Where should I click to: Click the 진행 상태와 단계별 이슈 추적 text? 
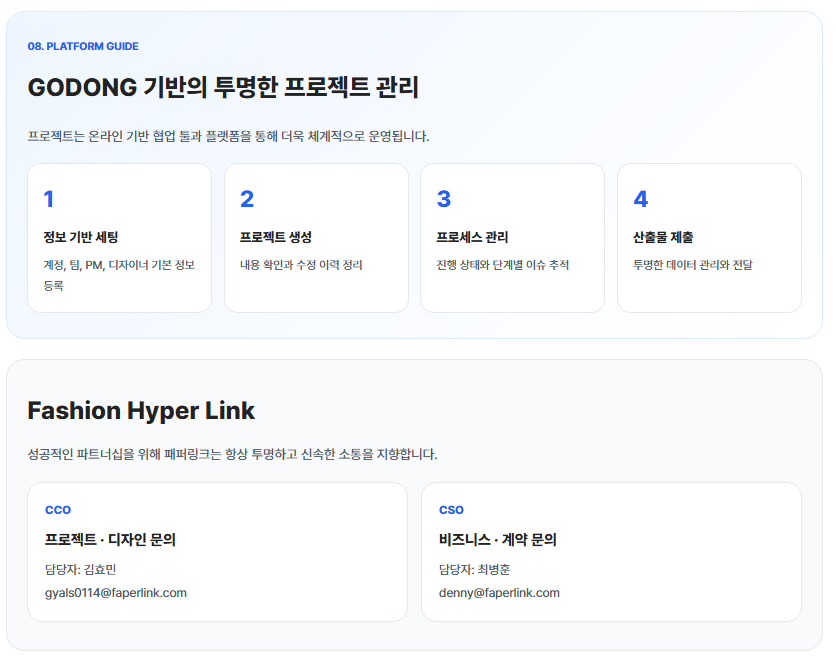(502, 265)
